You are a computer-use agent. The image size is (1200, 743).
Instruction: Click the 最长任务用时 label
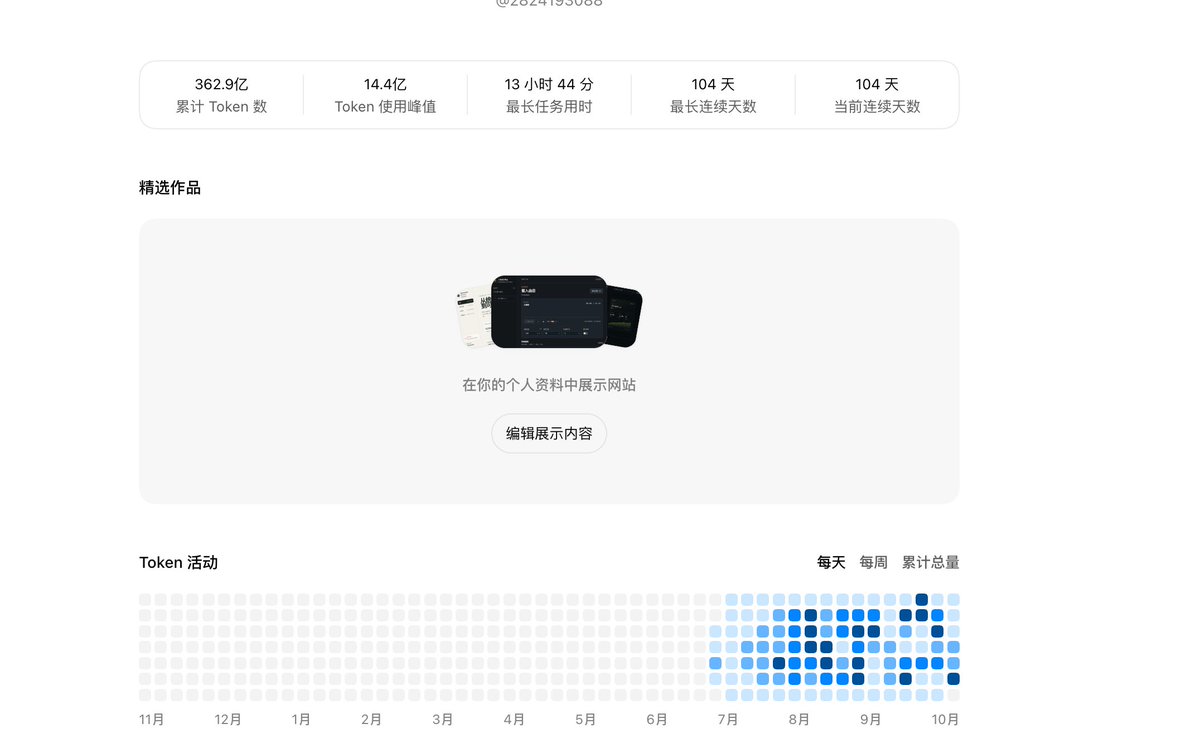[x=549, y=107]
